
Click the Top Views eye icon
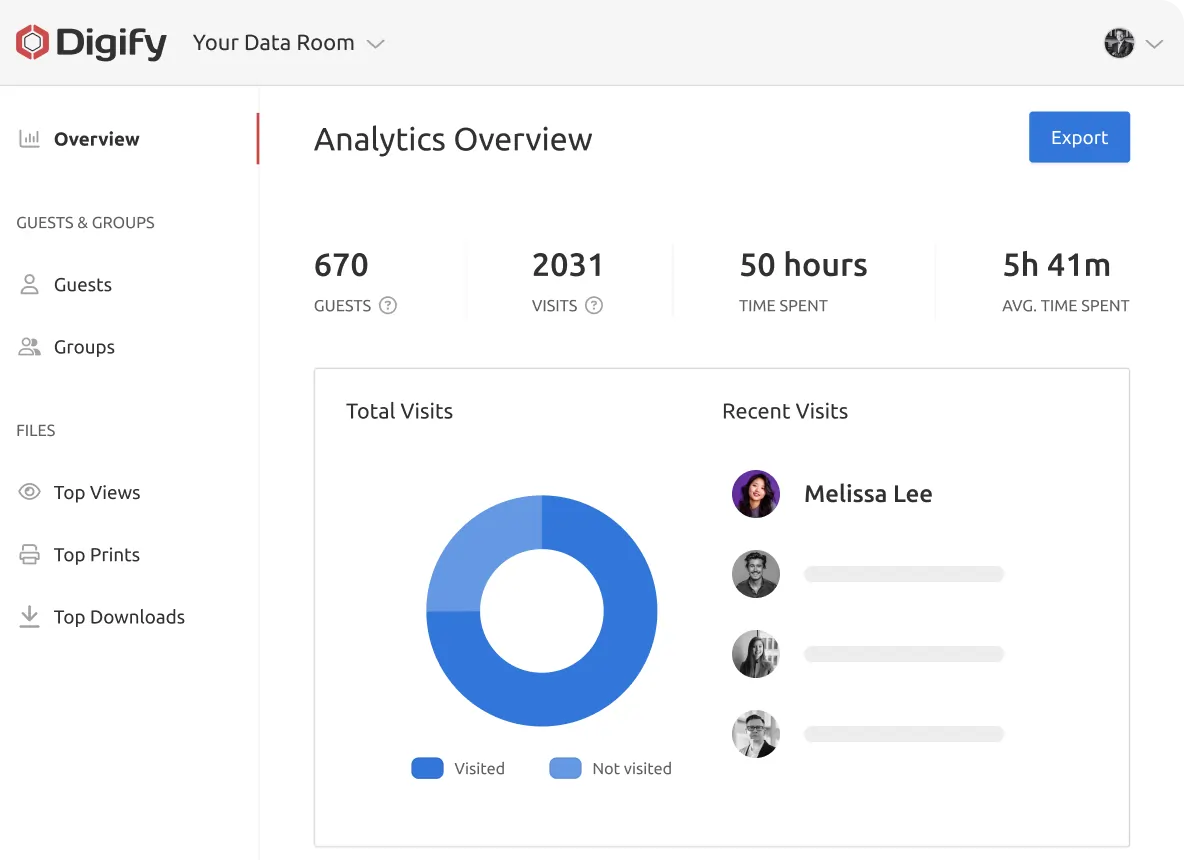(x=30, y=492)
